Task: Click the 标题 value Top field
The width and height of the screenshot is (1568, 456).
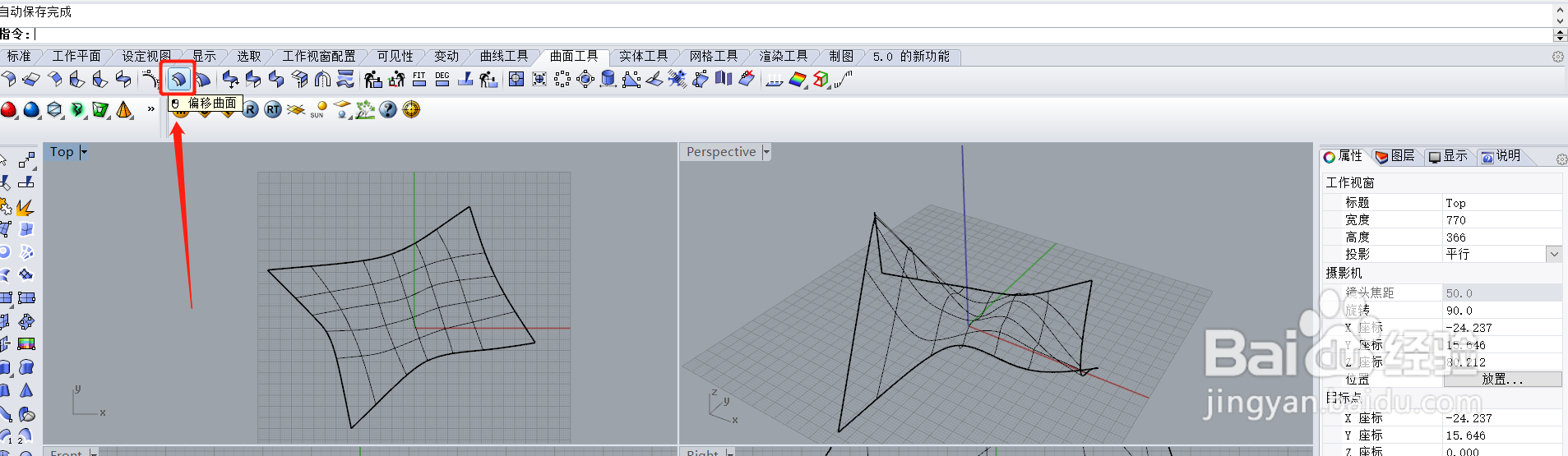Action: point(1502,203)
